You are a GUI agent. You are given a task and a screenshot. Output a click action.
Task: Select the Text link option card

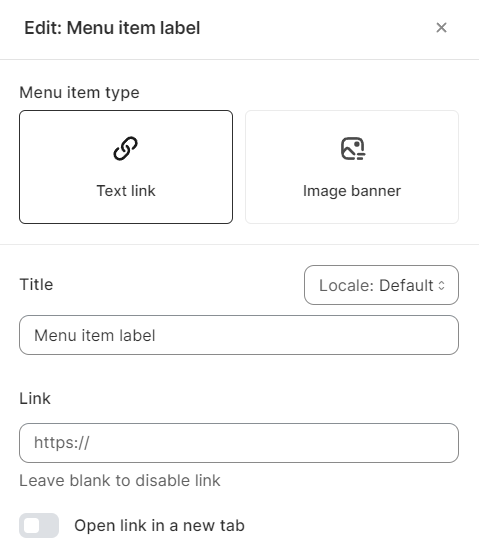126,167
